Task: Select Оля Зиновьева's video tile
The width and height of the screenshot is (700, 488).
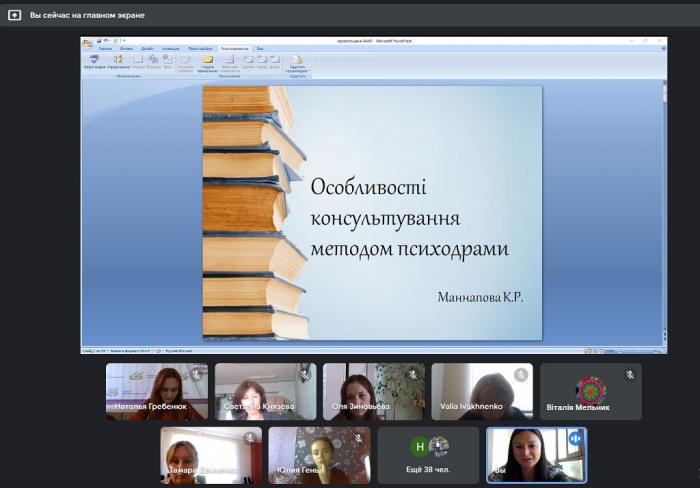Action: [x=374, y=392]
